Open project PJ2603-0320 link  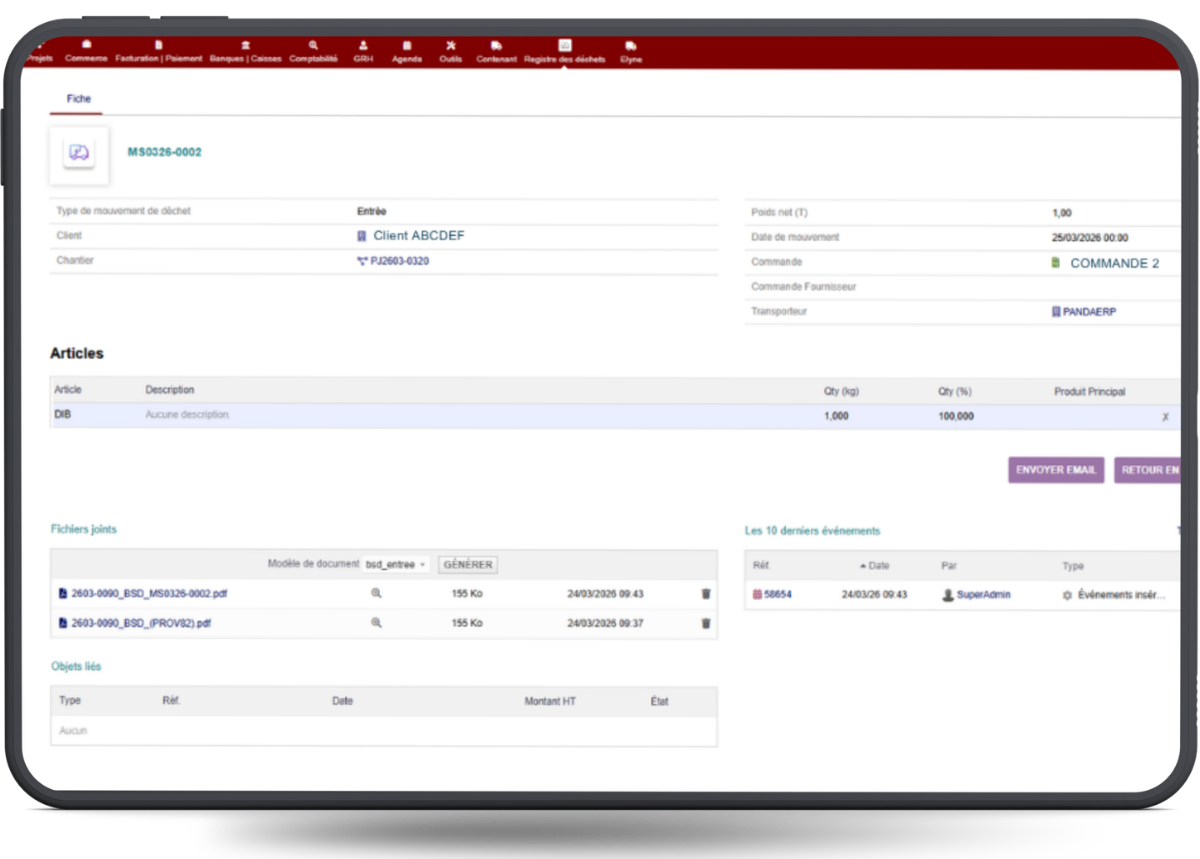[x=399, y=261]
